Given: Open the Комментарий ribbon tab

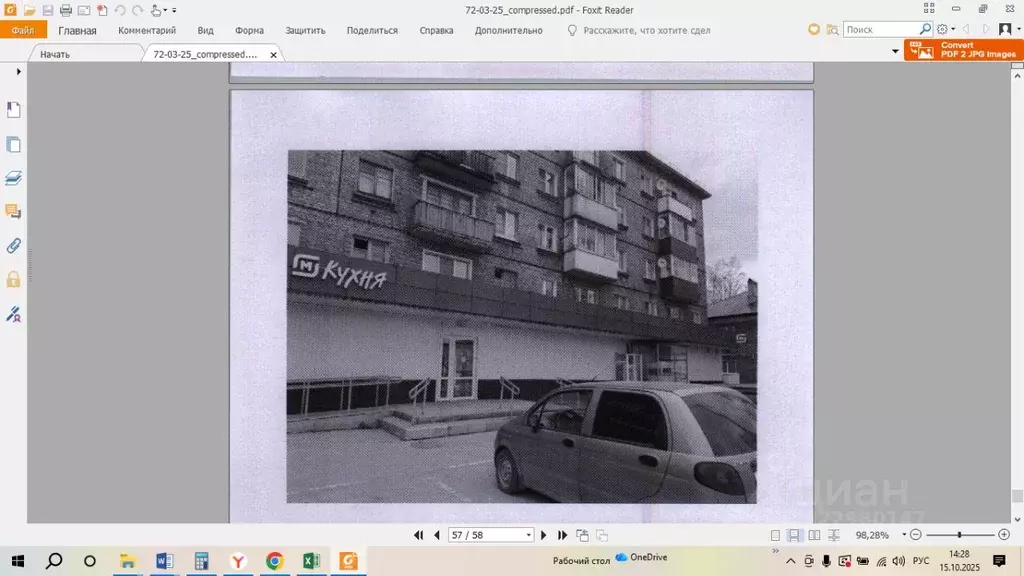Looking at the screenshot, I should tap(147, 31).
